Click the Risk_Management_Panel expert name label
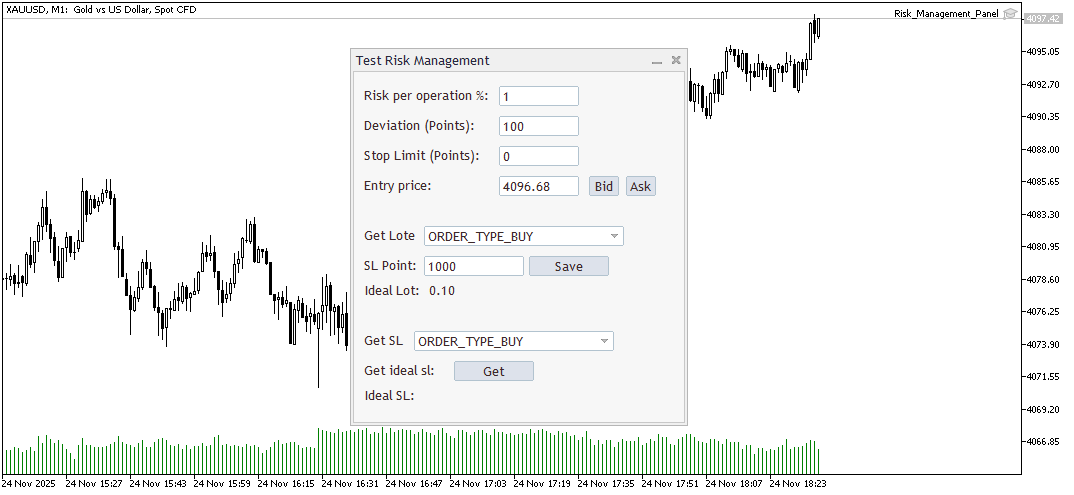The height and width of the screenshot is (495, 1074). pyautogui.click(x=947, y=14)
